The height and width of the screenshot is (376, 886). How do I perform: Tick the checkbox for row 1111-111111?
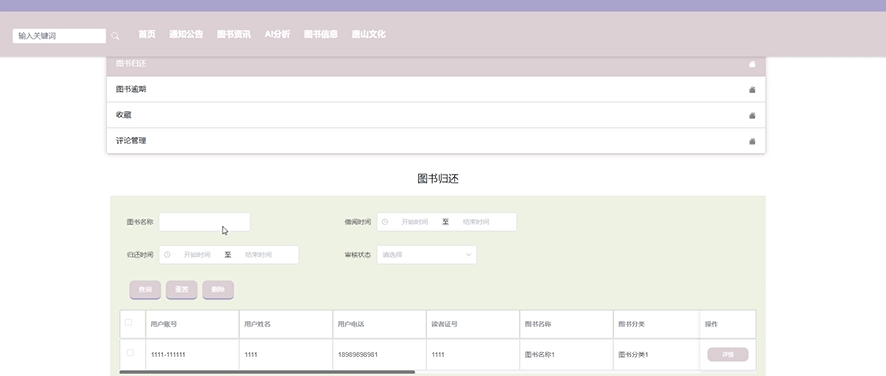tap(130, 352)
